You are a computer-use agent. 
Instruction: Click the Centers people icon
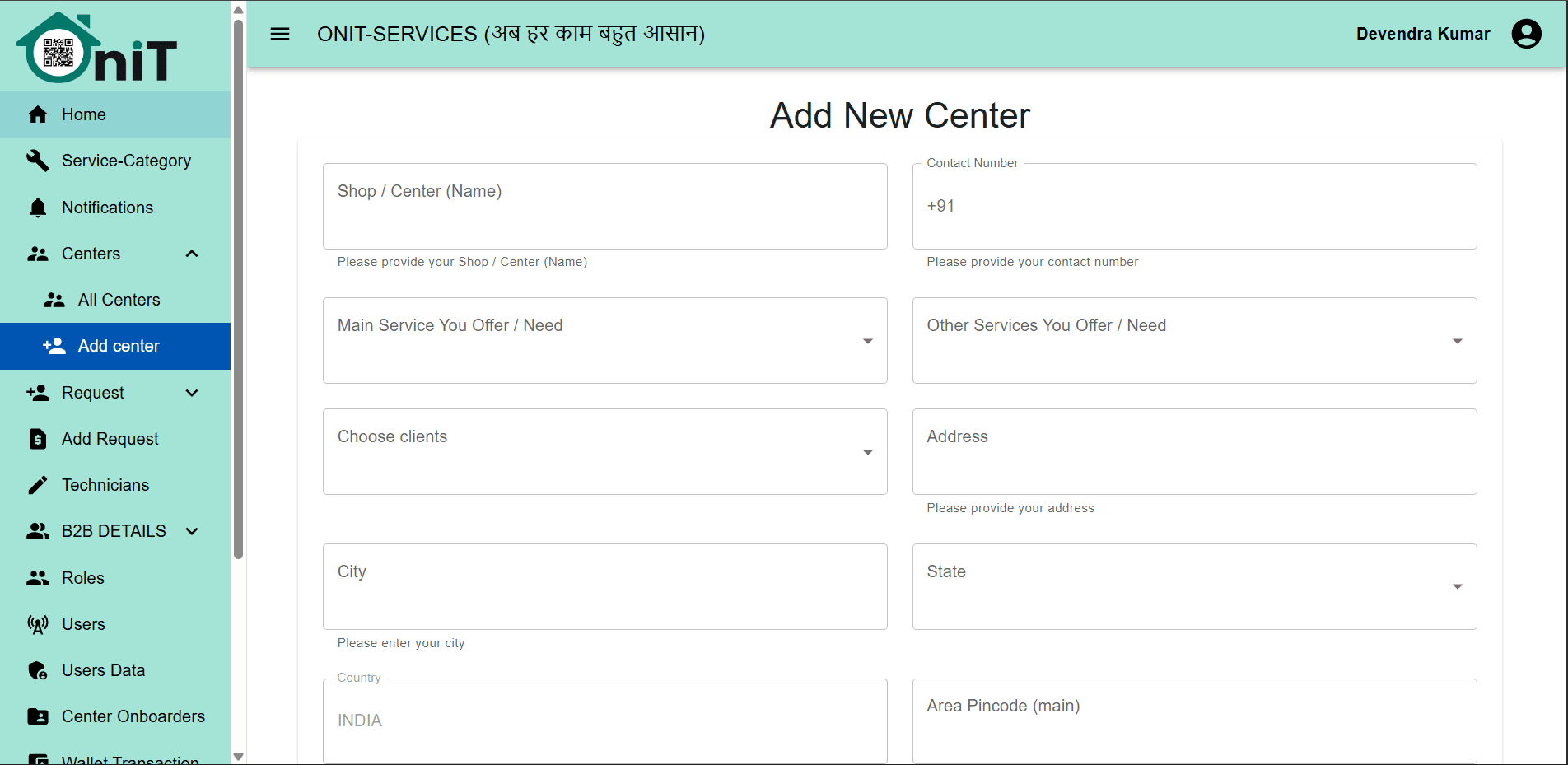pyautogui.click(x=38, y=254)
